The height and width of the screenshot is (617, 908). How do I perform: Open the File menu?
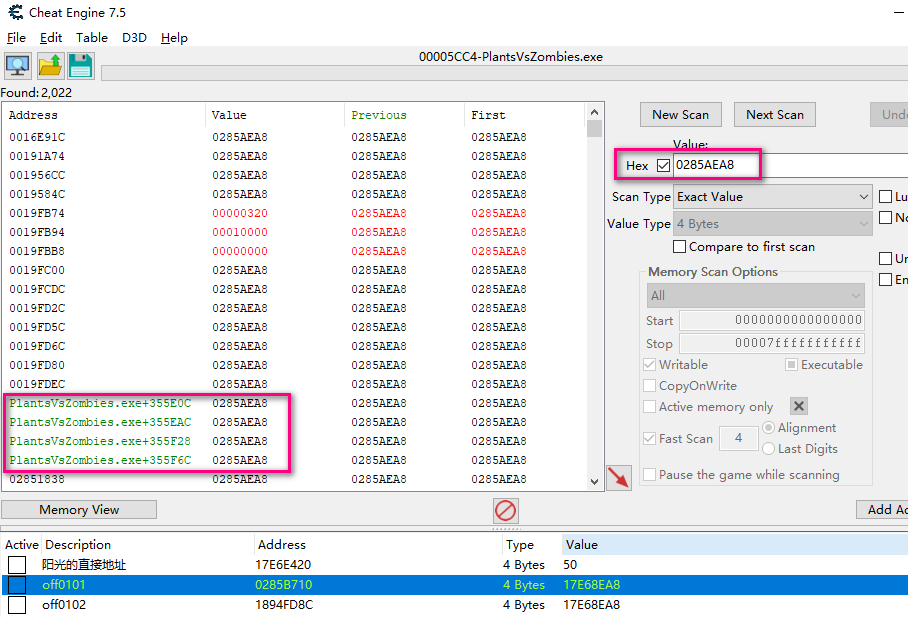click(x=16, y=38)
